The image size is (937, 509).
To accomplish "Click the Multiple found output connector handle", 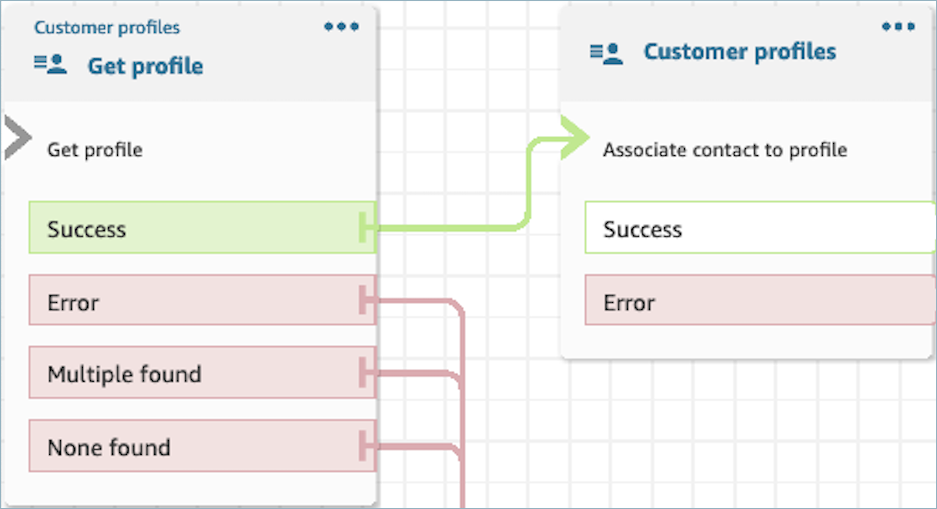I will 368,373.
